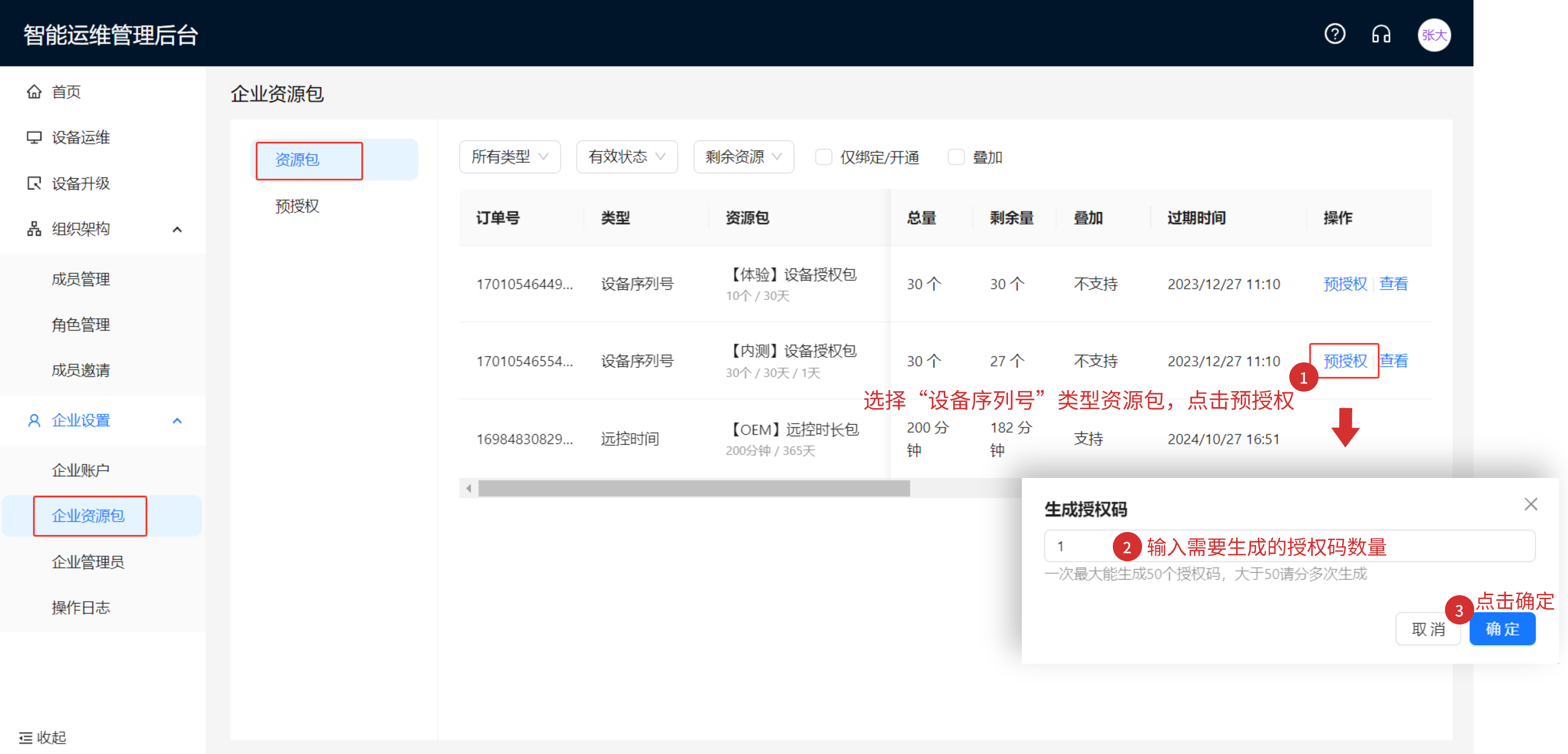Close the 生成授权码 dialog
Viewport: 1568px width, 754px height.
1530,504
